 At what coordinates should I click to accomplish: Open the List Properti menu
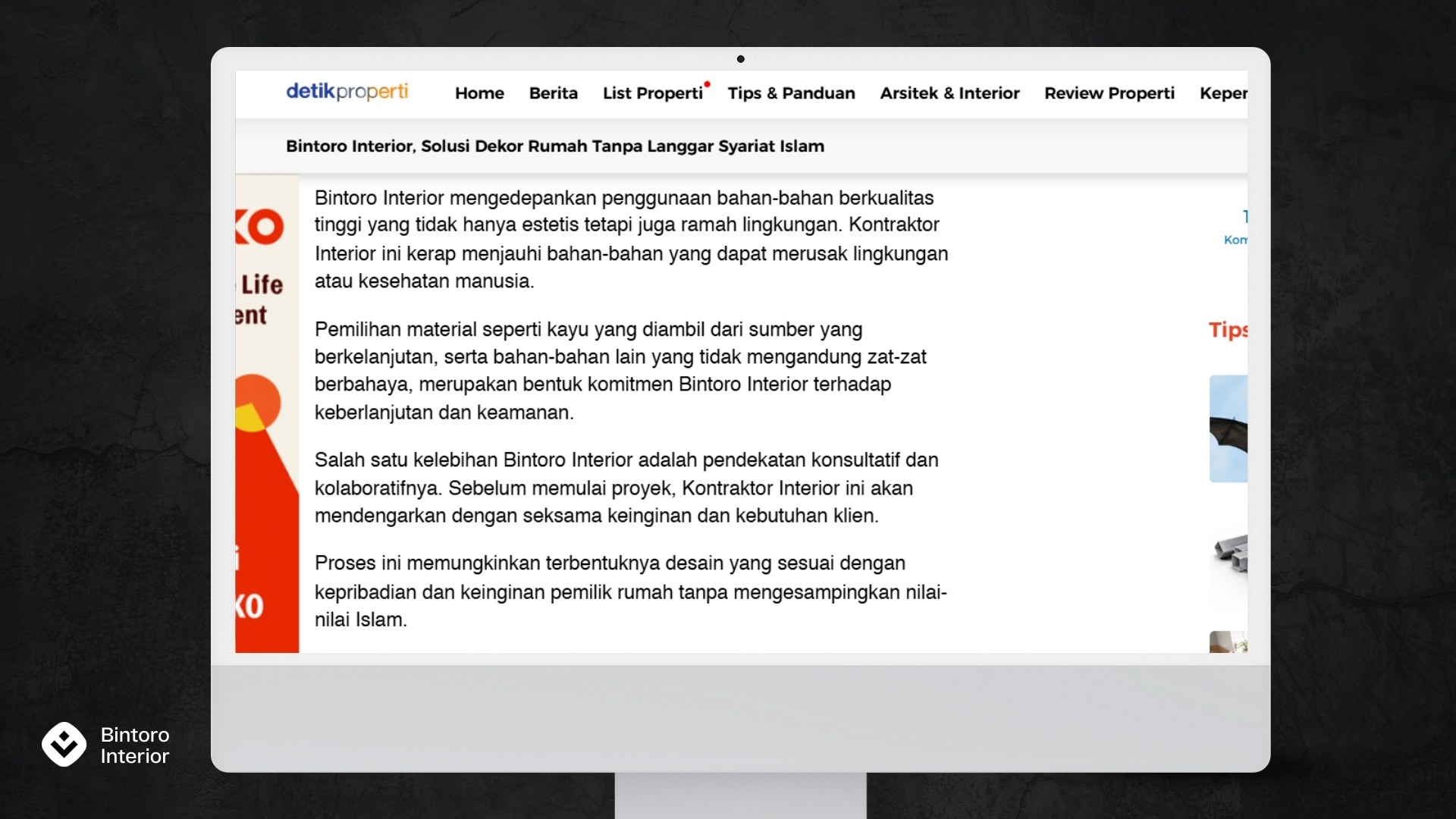pos(652,93)
